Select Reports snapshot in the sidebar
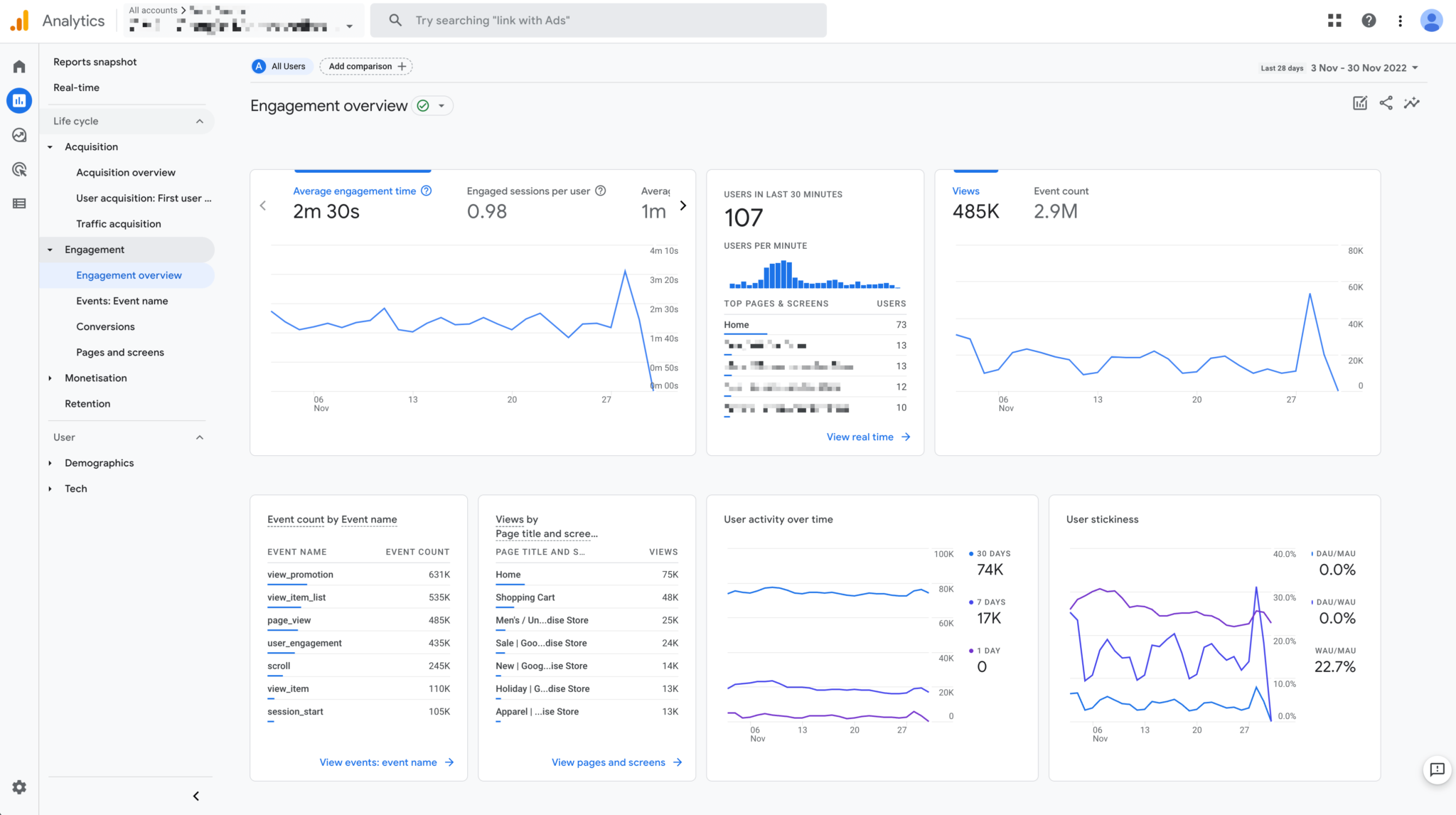This screenshot has width=1456, height=815. (95, 62)
